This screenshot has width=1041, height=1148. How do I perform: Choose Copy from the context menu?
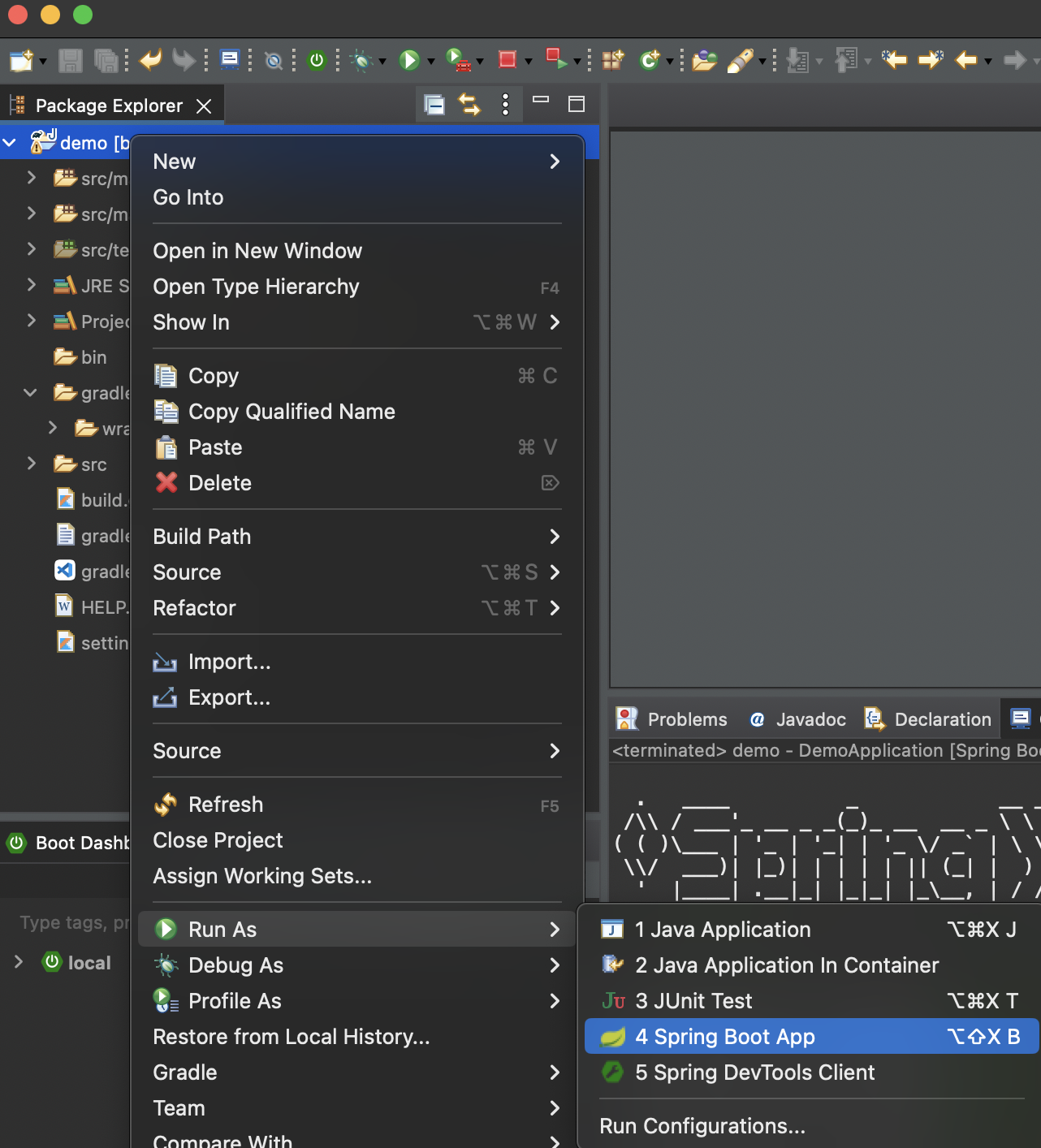357,376
